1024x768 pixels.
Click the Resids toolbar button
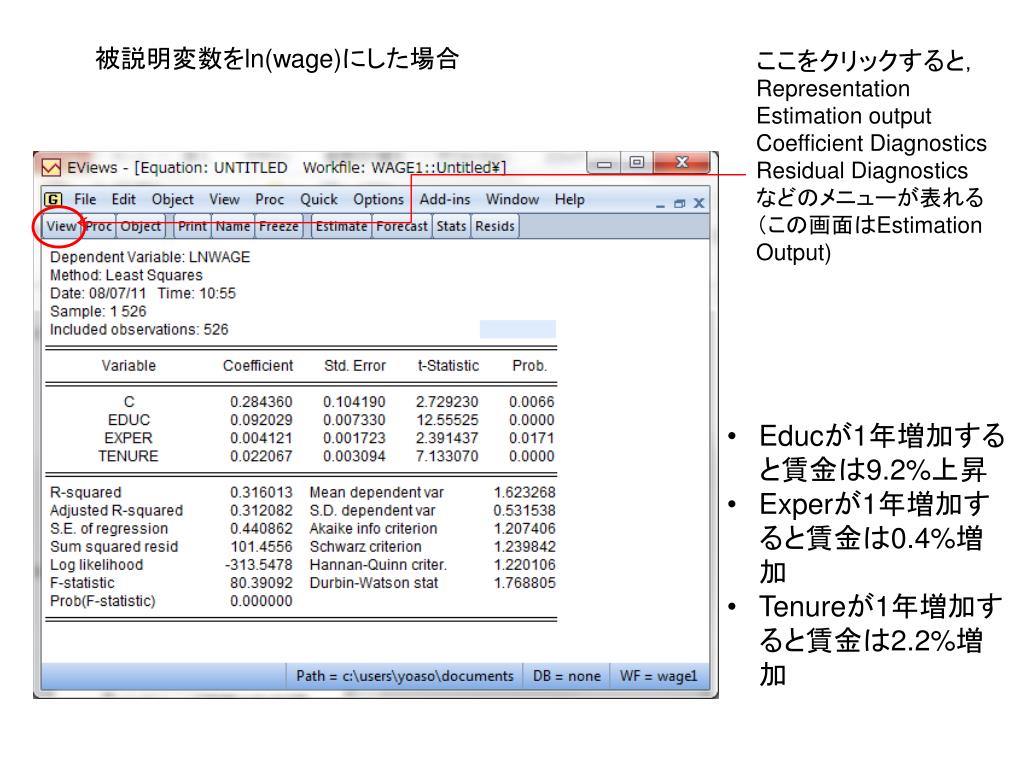point(494,227)
